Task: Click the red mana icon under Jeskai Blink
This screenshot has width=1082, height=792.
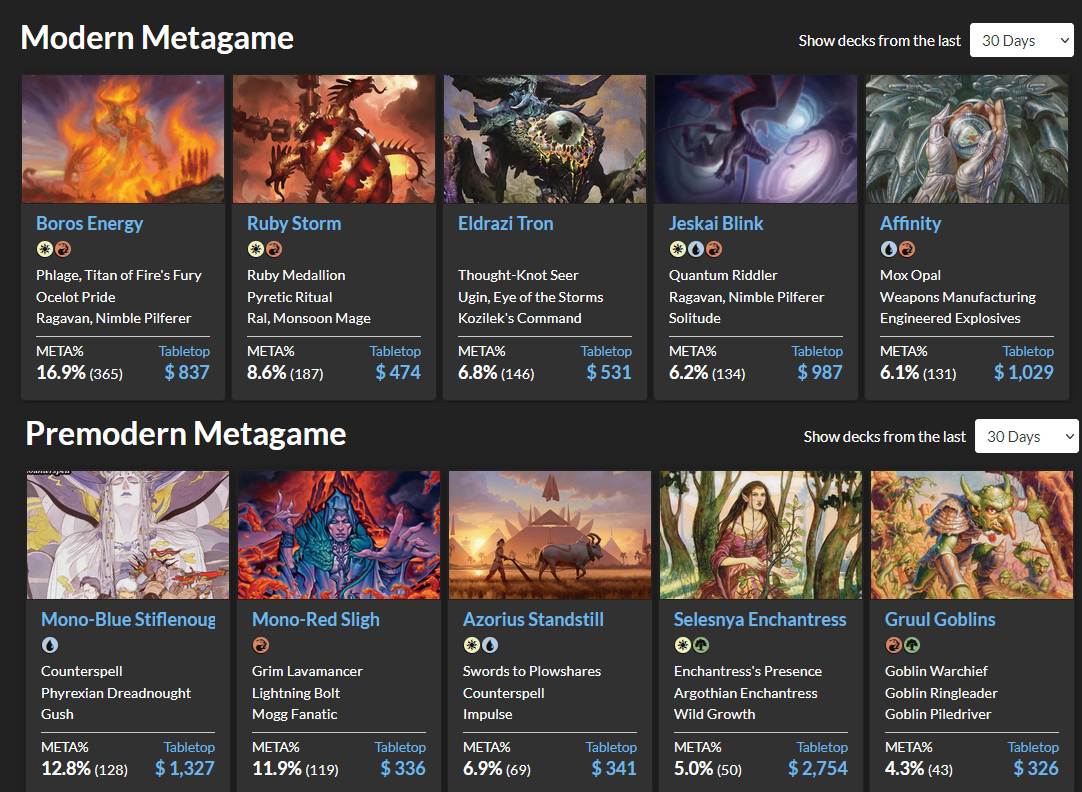Action: [x=714, y=249]
